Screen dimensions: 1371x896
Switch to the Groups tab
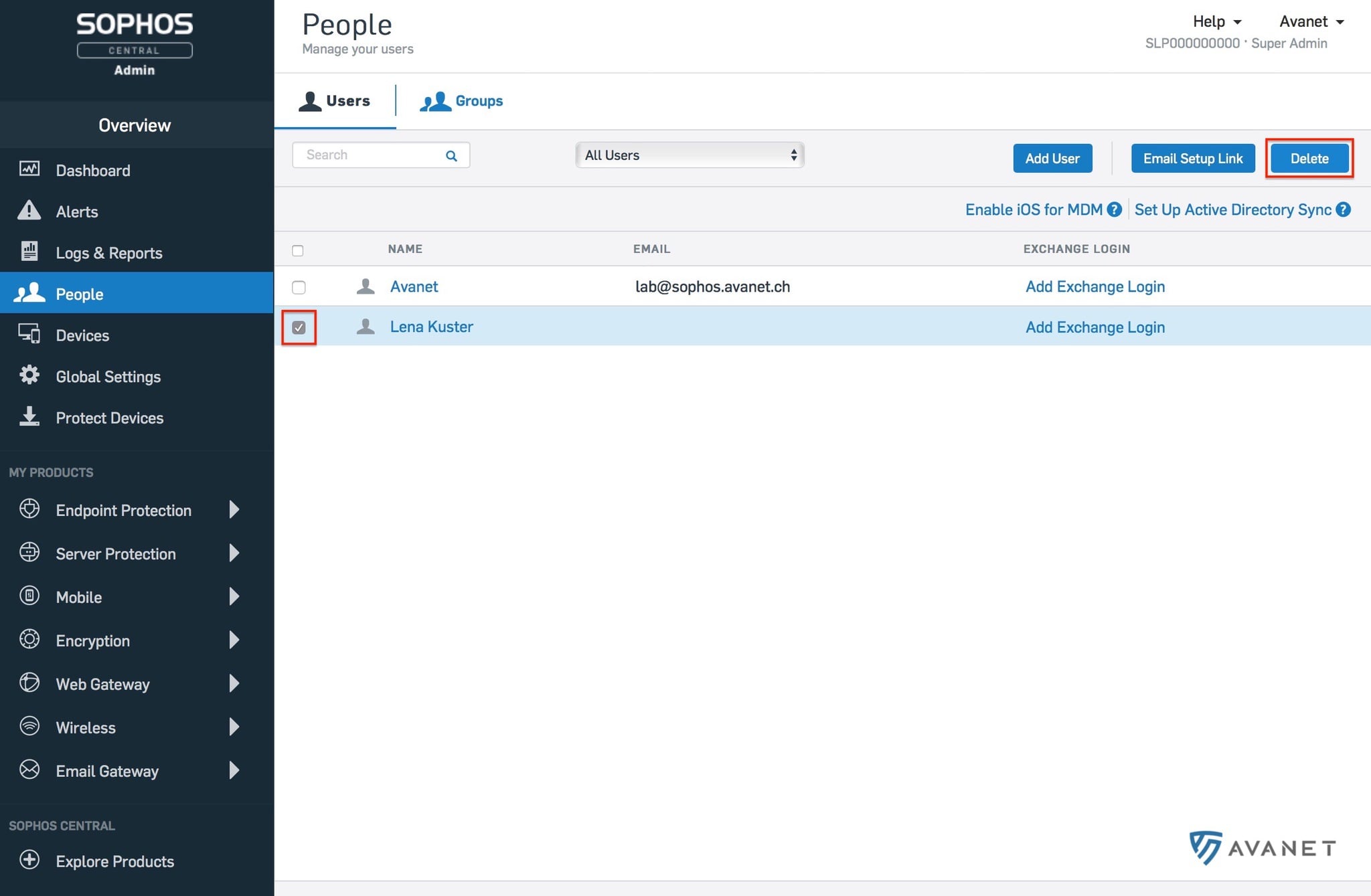click(461, 101)
